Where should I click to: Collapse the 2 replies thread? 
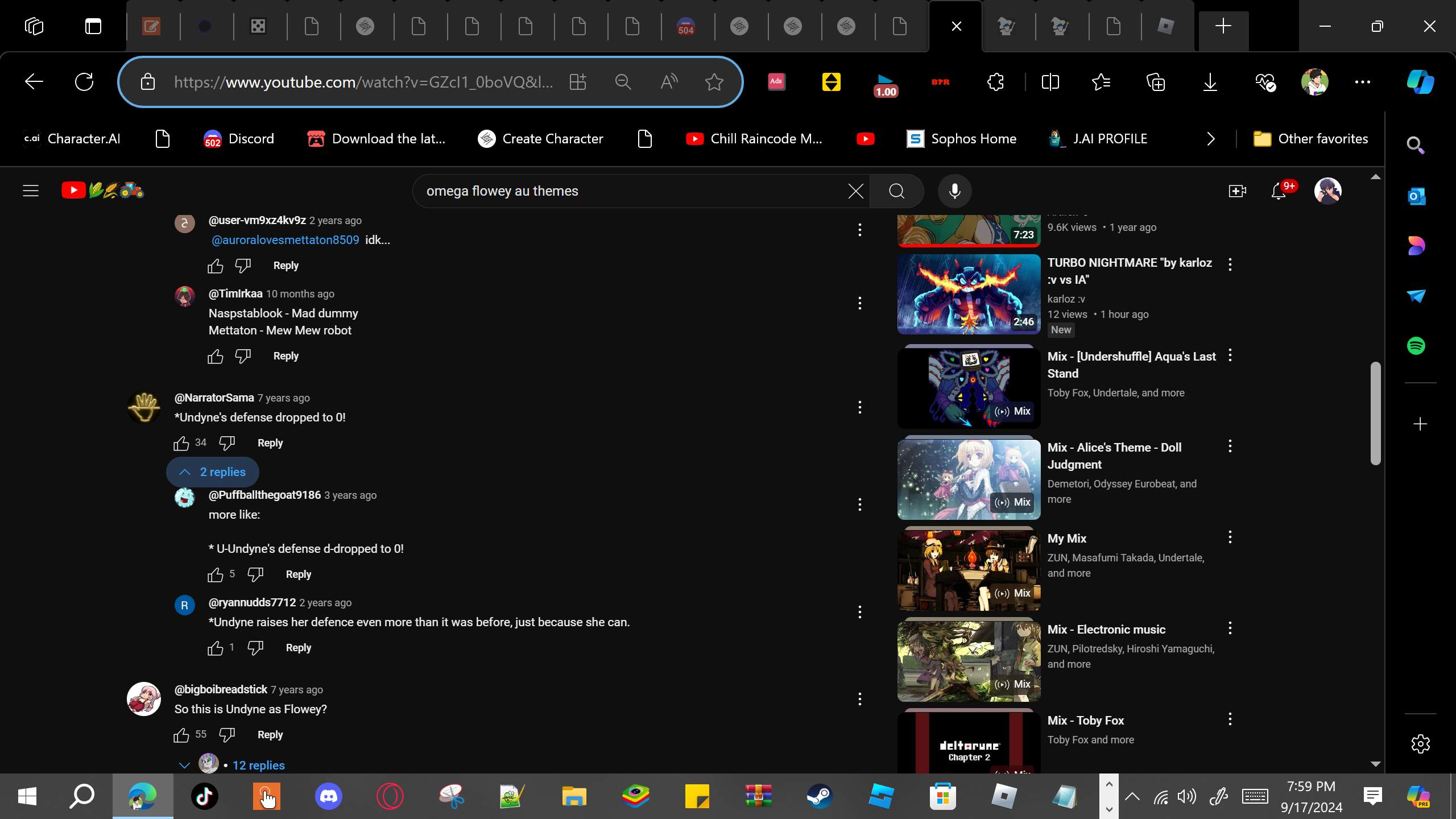click(x=213, y=472)
